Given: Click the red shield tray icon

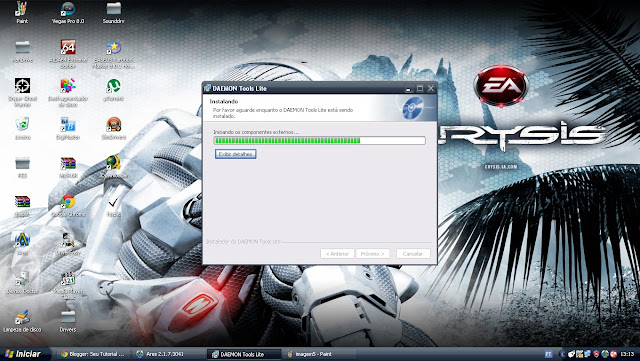Looking at the screenshot, I should [596, 354].
